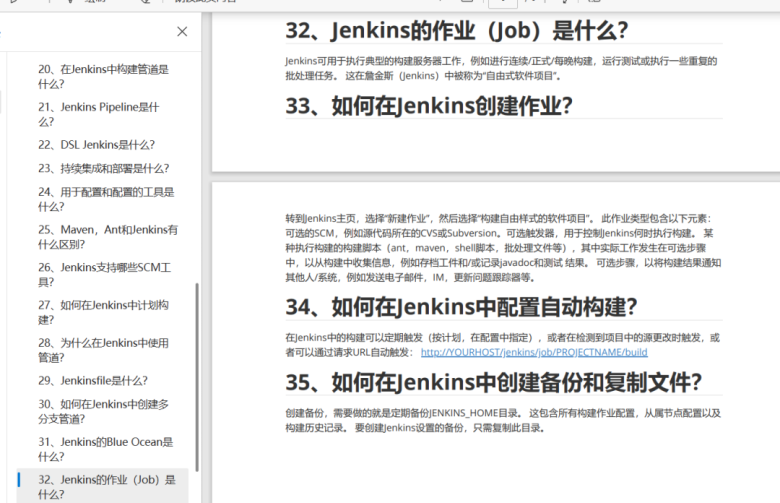Viewport: 780px width, 503px height.
Task: Select outline item 28 为什么在Jenkins中使用管道
Action: click(103, 350)
